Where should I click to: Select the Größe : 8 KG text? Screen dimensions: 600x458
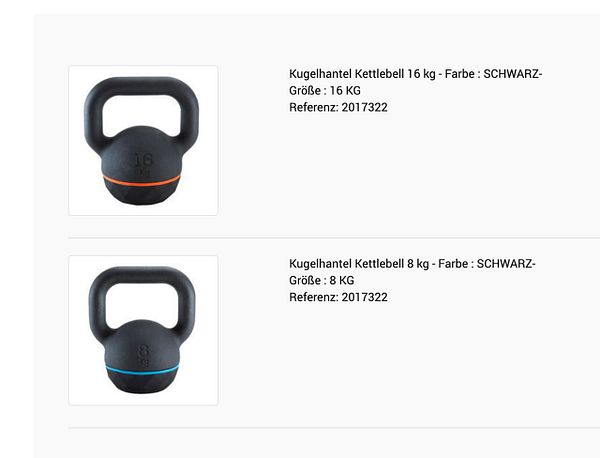[x=321, y=280]
